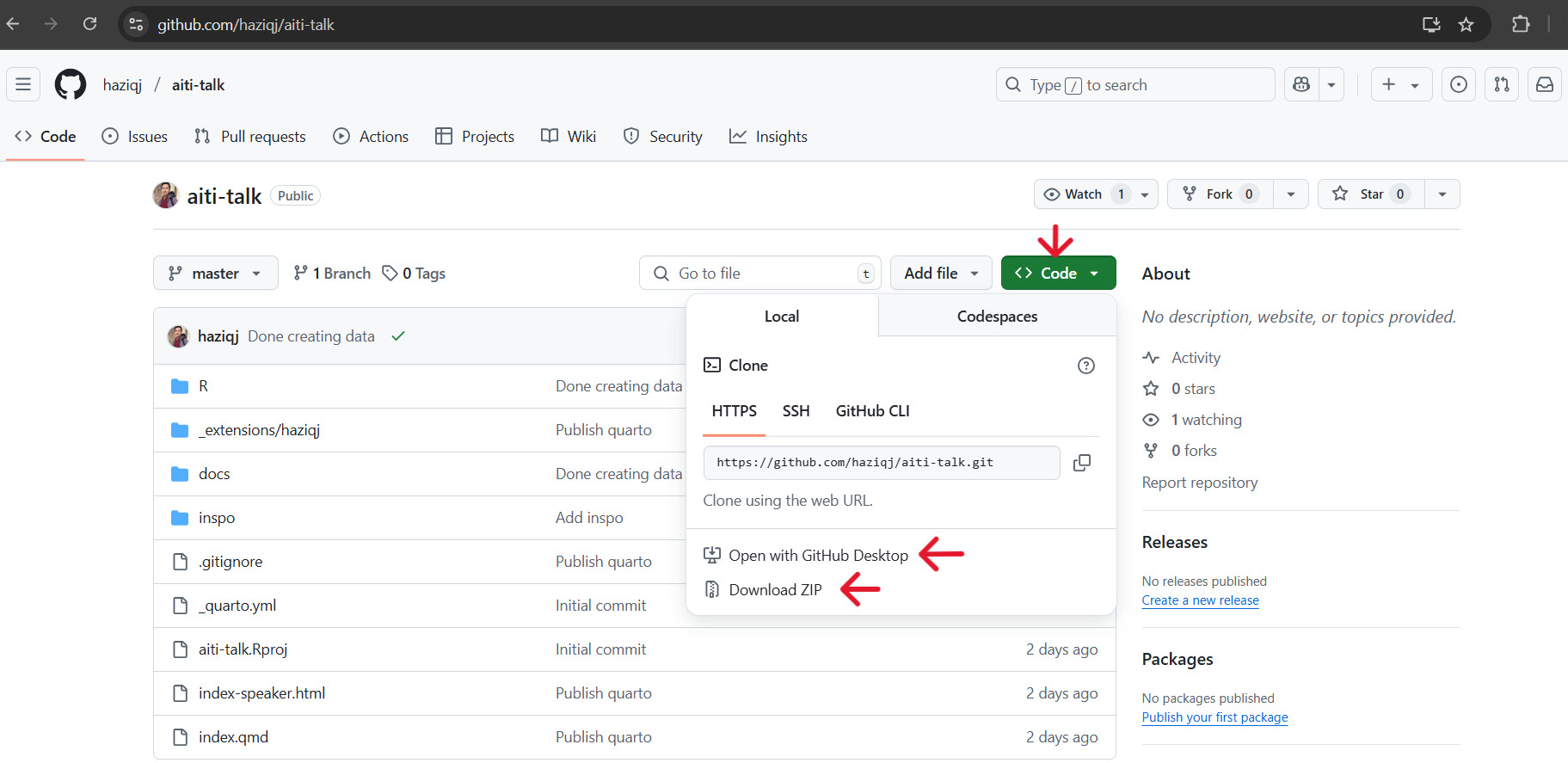
Task: View site information icon in address bar
Action: 136,24
